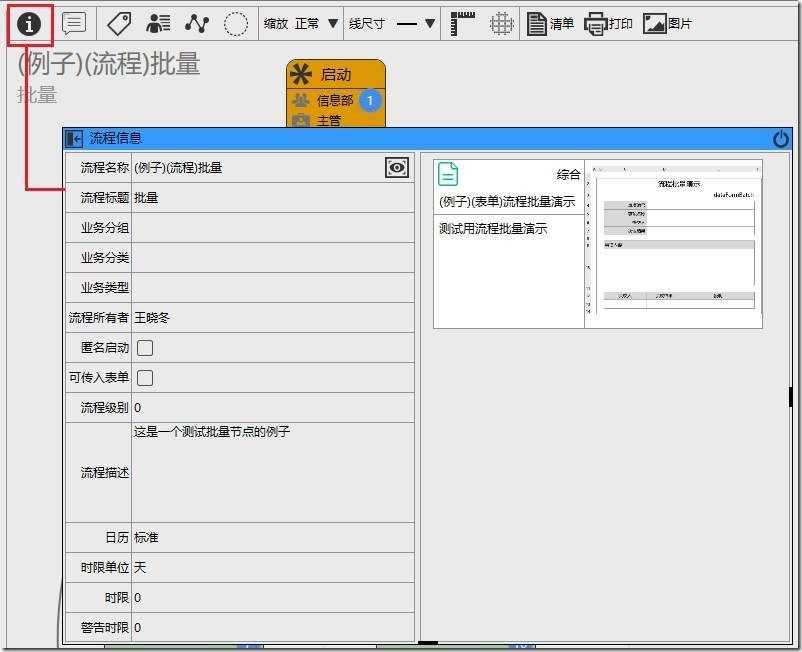Select (例子)(表单)流程批量演示 form title

[507, 201]
